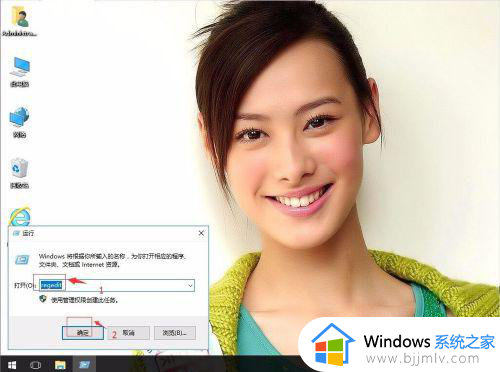Open the Recycle Bin desktop icon
The width and height of the screenshot is (500, 372).
[x=20, y=173]
